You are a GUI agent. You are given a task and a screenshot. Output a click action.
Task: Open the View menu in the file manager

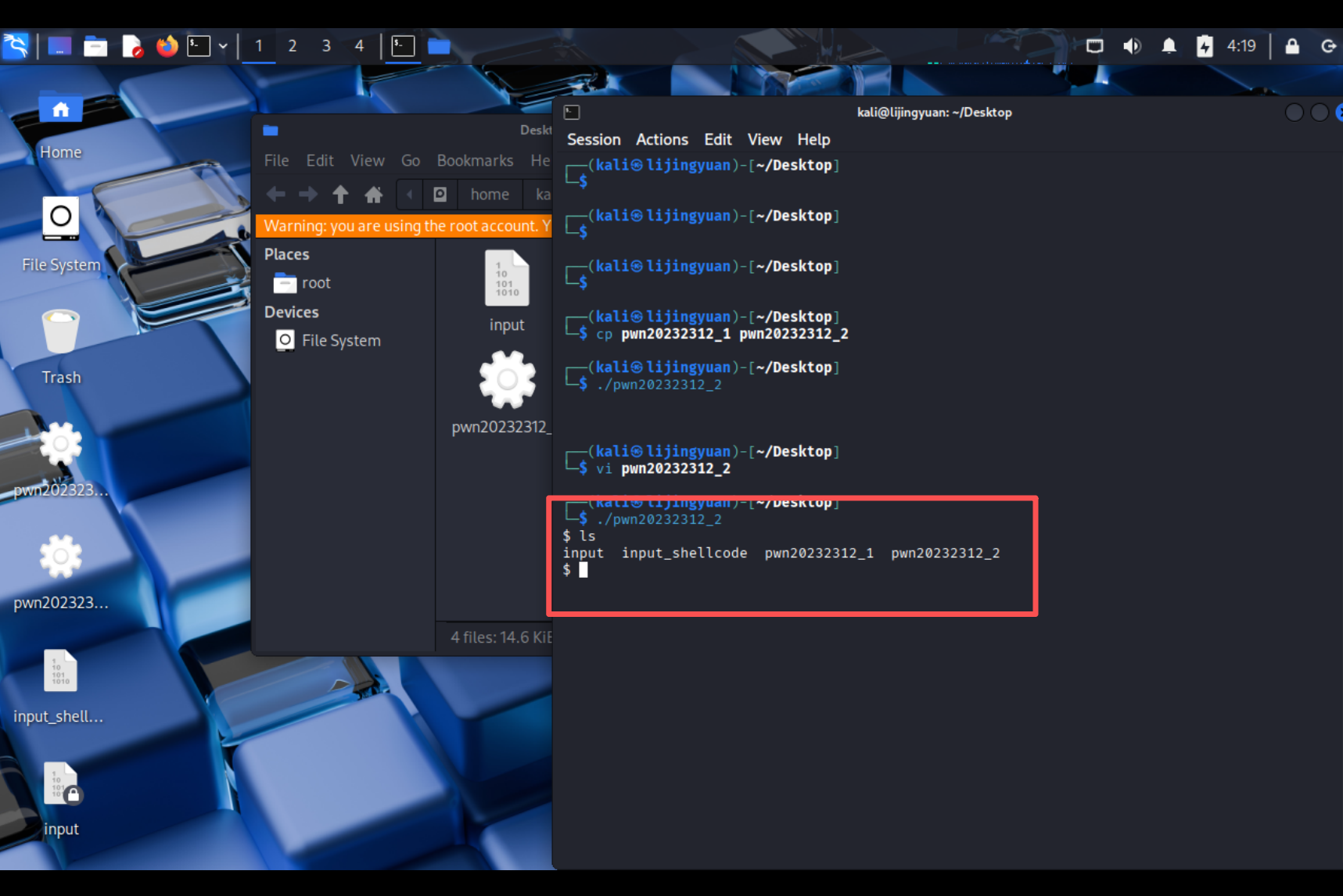[368, 160]
